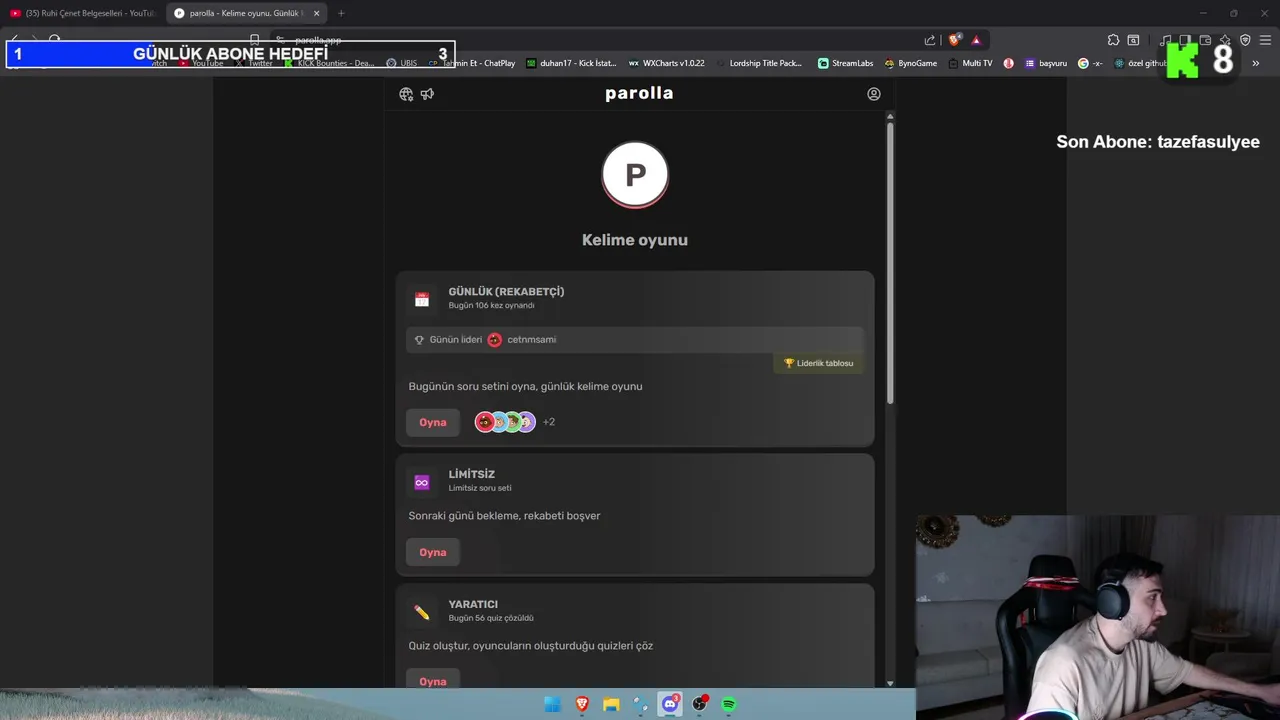
Task: Open the browser extensions puzzle icon
Action: [1113, 40]
